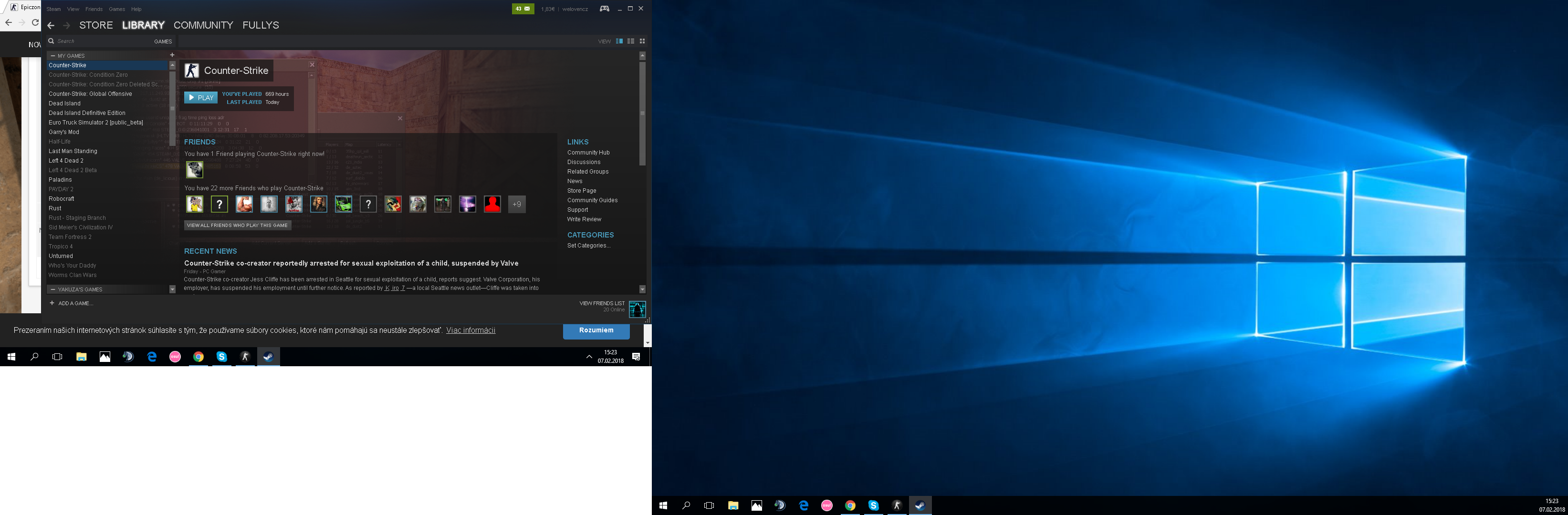Click the plus icon beside MY GAMES
Screen dimensions: 1568x515
[x=172, y=55]
